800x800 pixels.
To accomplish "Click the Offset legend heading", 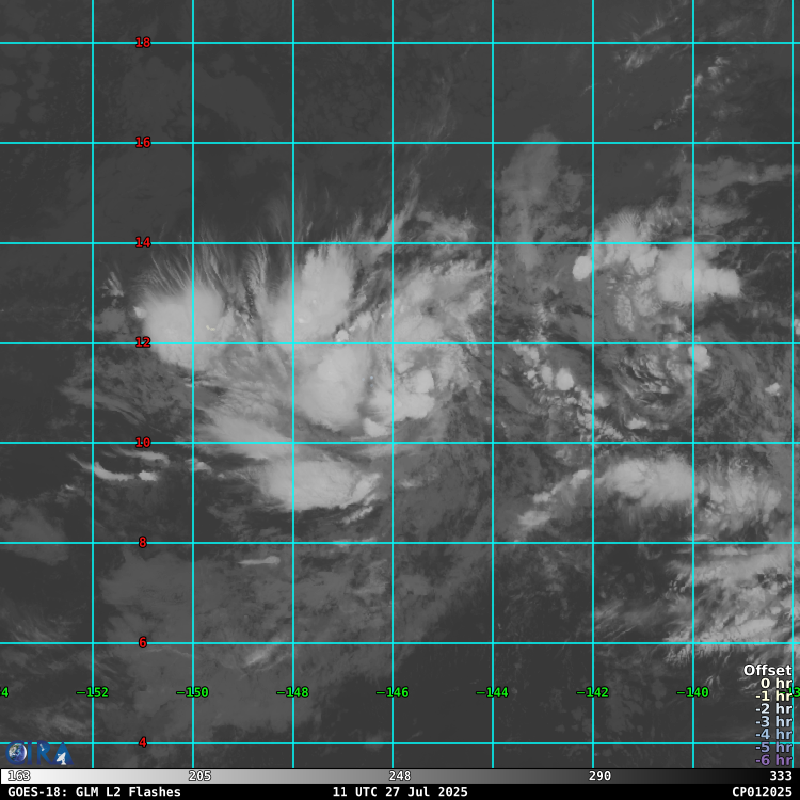I will [x=767, y=670].
